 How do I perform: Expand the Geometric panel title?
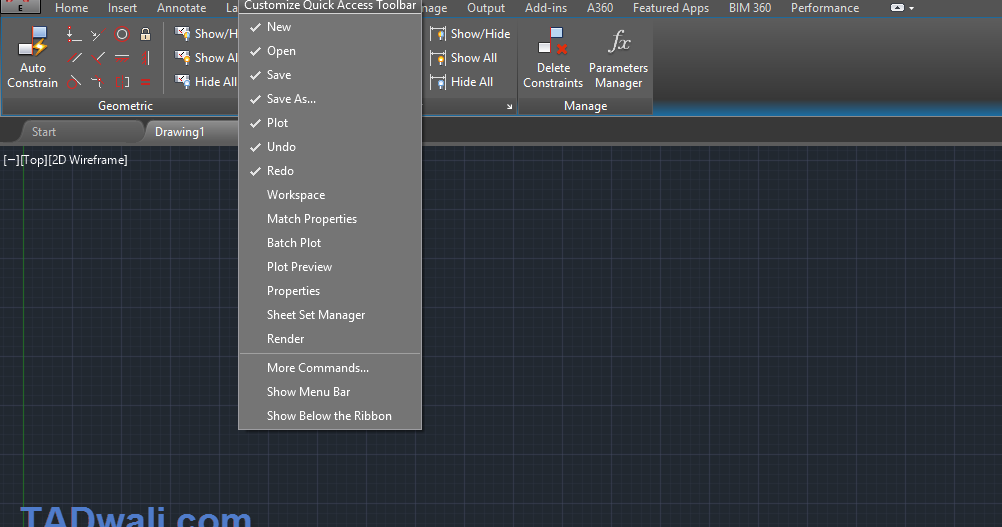click(125, 106)
